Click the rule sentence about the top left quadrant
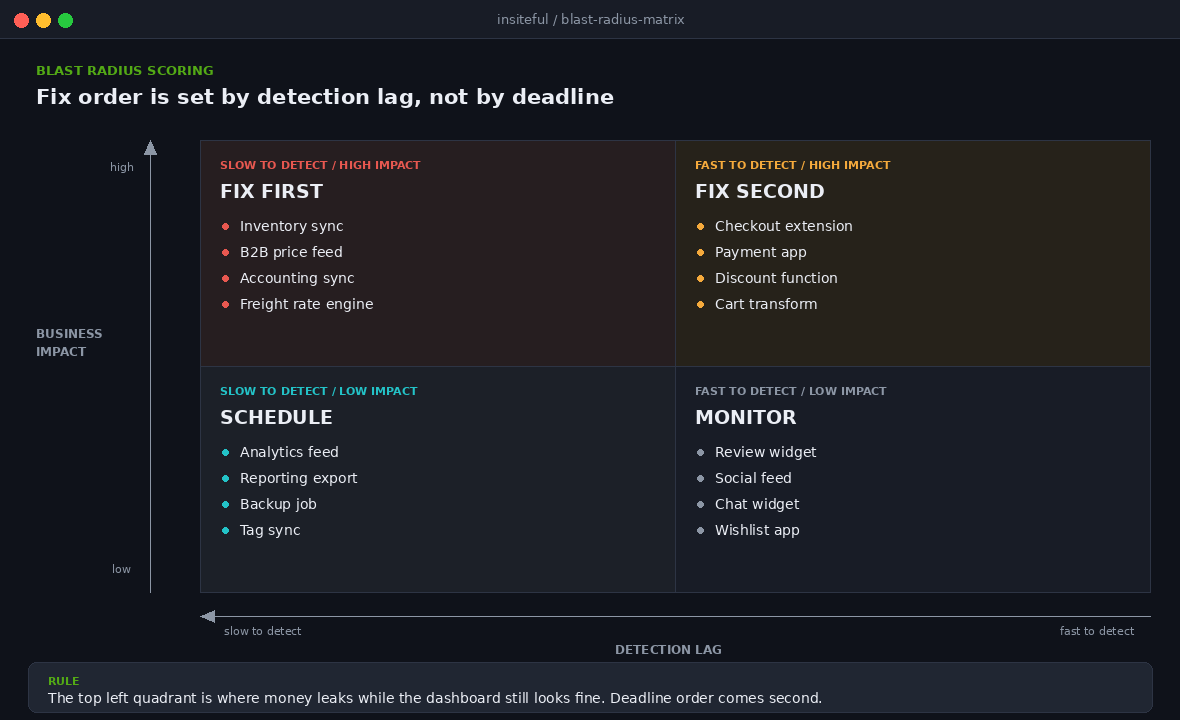The width and height of the screenshot is (1180, 720). (x=434, y=698)
